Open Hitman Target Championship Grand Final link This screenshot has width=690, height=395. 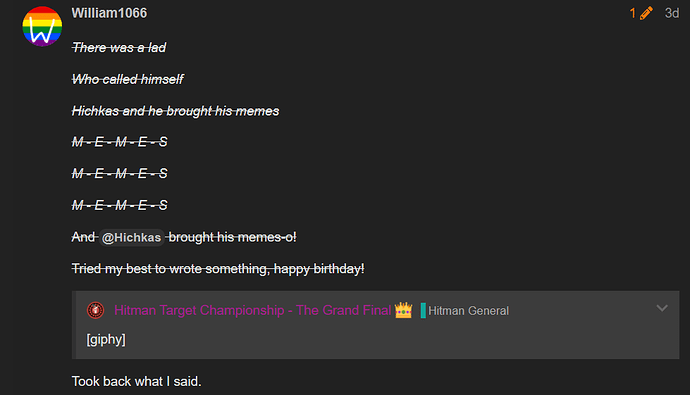click(x=253, y=311)
